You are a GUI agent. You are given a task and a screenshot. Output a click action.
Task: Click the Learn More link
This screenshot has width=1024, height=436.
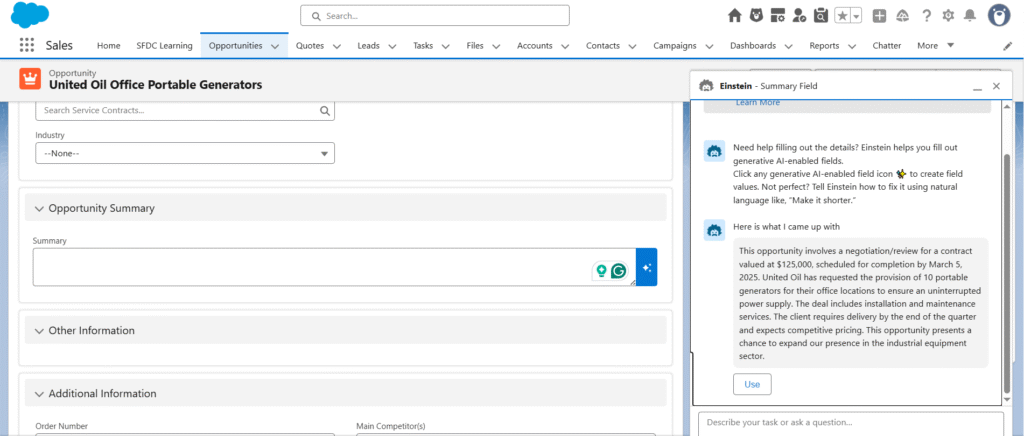tap(758, 102)
